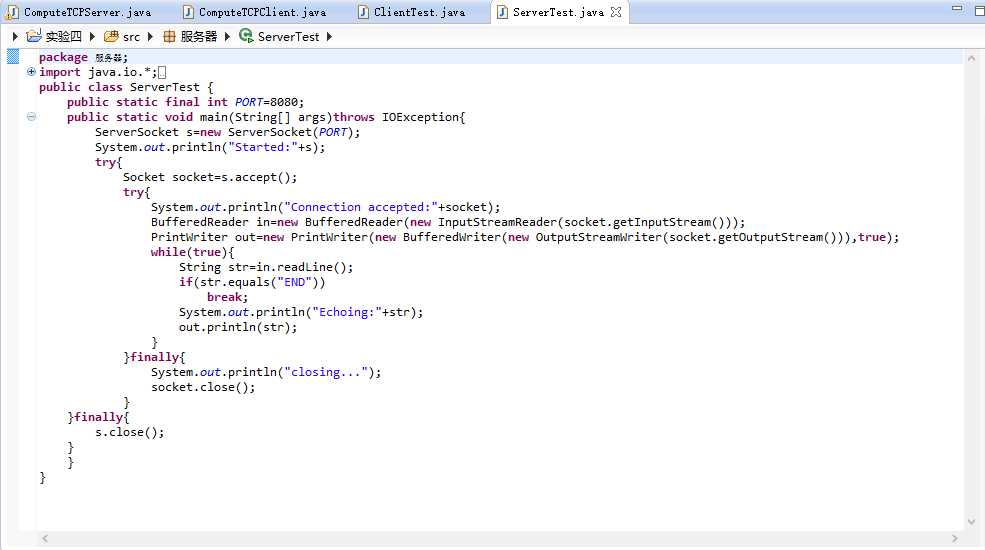Click the 实验四 project folder icon
985x550 pixels.
coord(33,36)
